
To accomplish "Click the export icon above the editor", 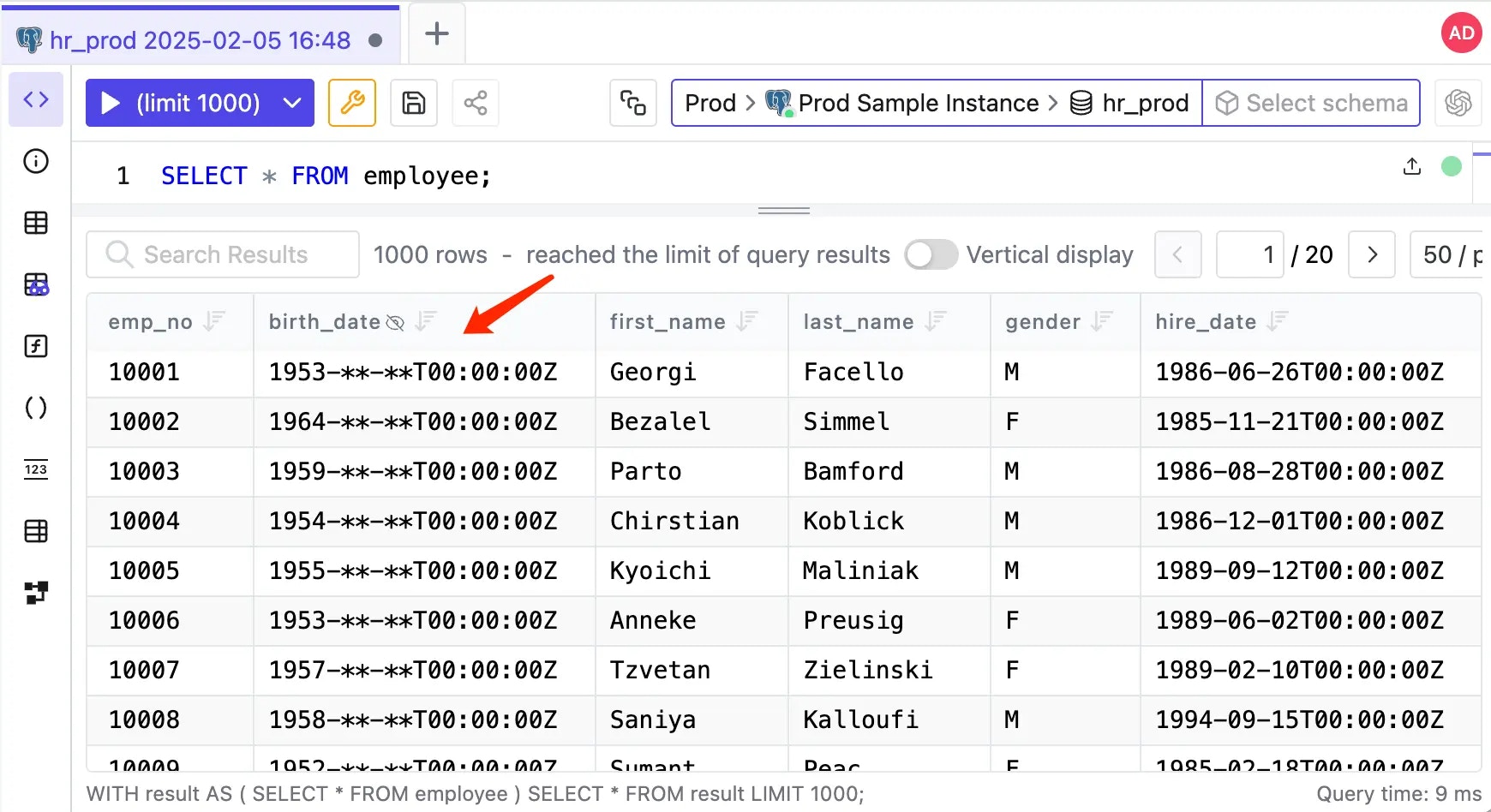I will click(x=1411, y=167).
